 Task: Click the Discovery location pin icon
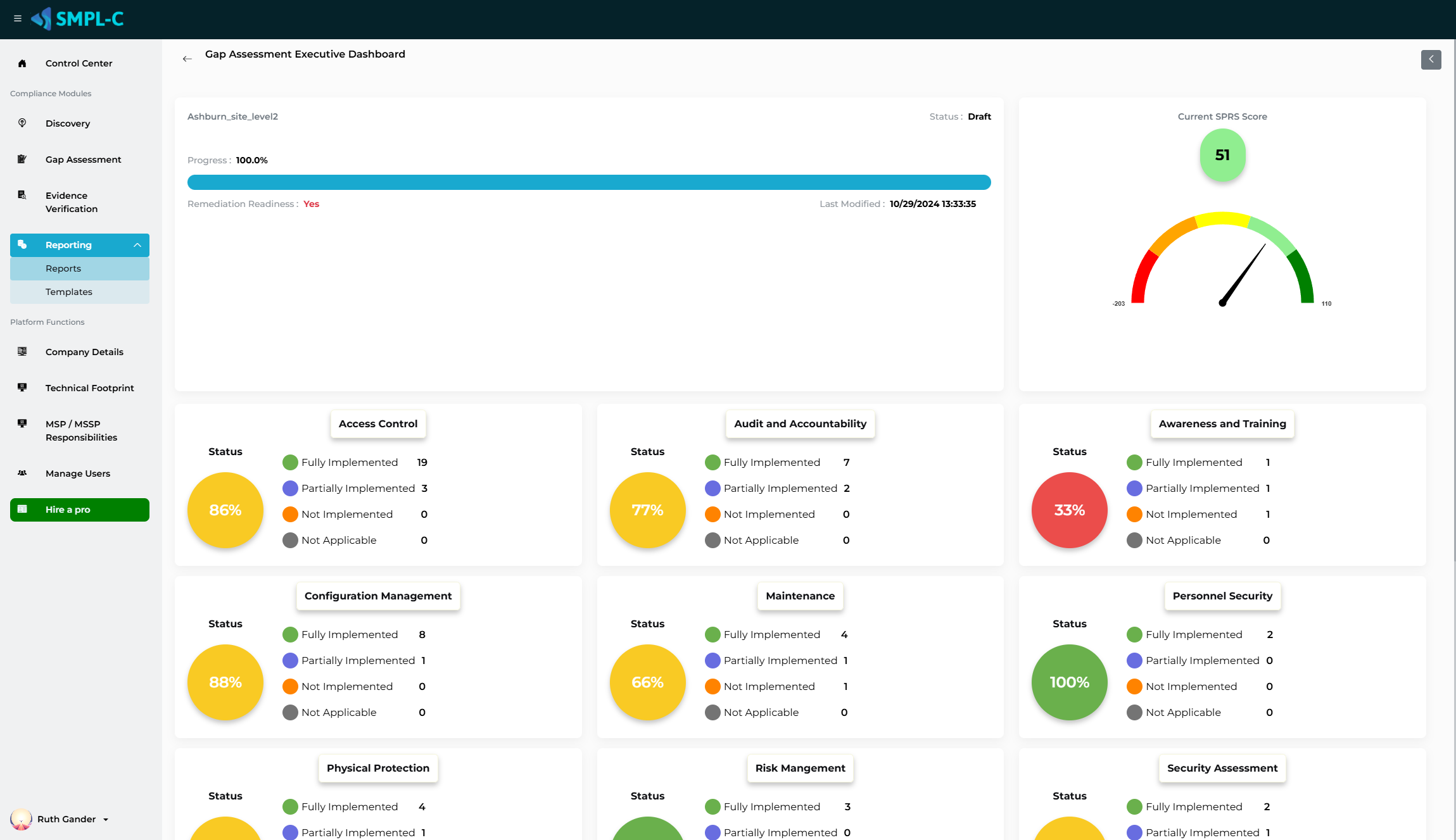22,123
